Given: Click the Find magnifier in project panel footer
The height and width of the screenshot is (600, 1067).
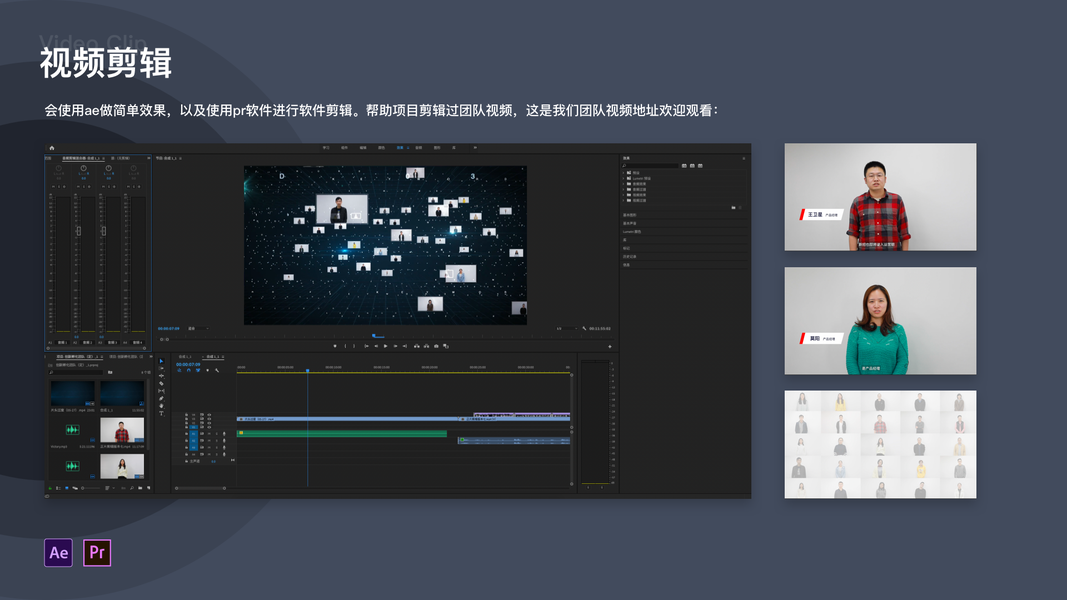Looking at the screenshot, I should pos(132,488).
